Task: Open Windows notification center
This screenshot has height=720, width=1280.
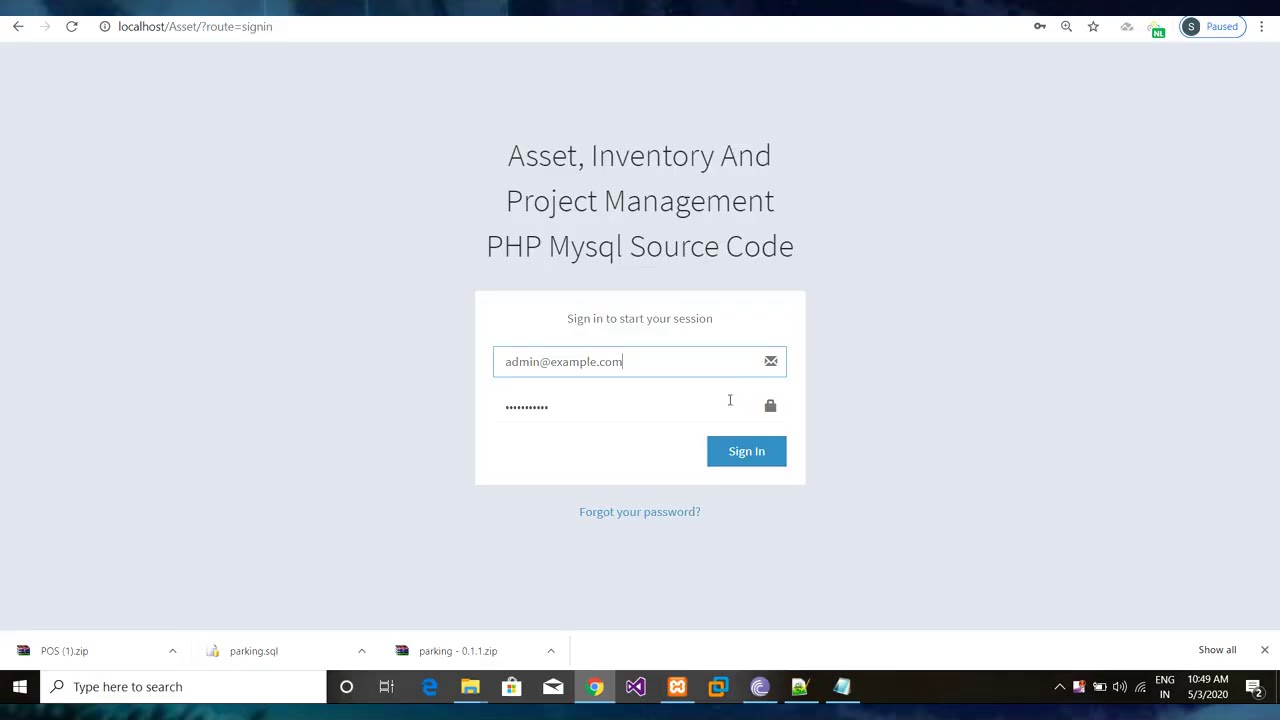Action: (x=1254, y=687)
